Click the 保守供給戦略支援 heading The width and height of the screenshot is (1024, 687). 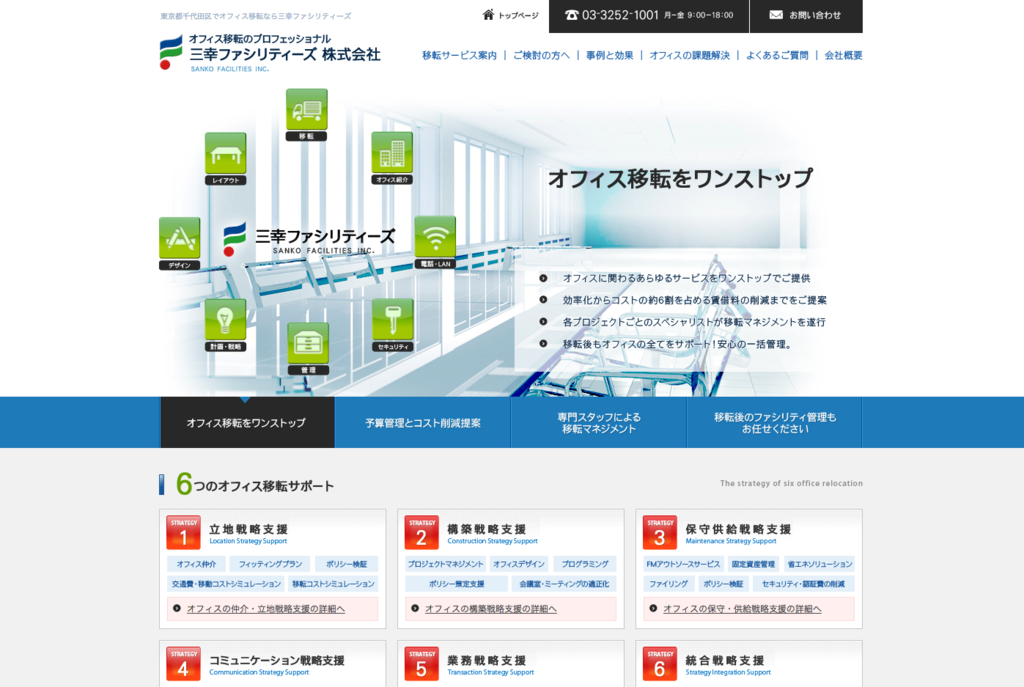tap(738, 529)
